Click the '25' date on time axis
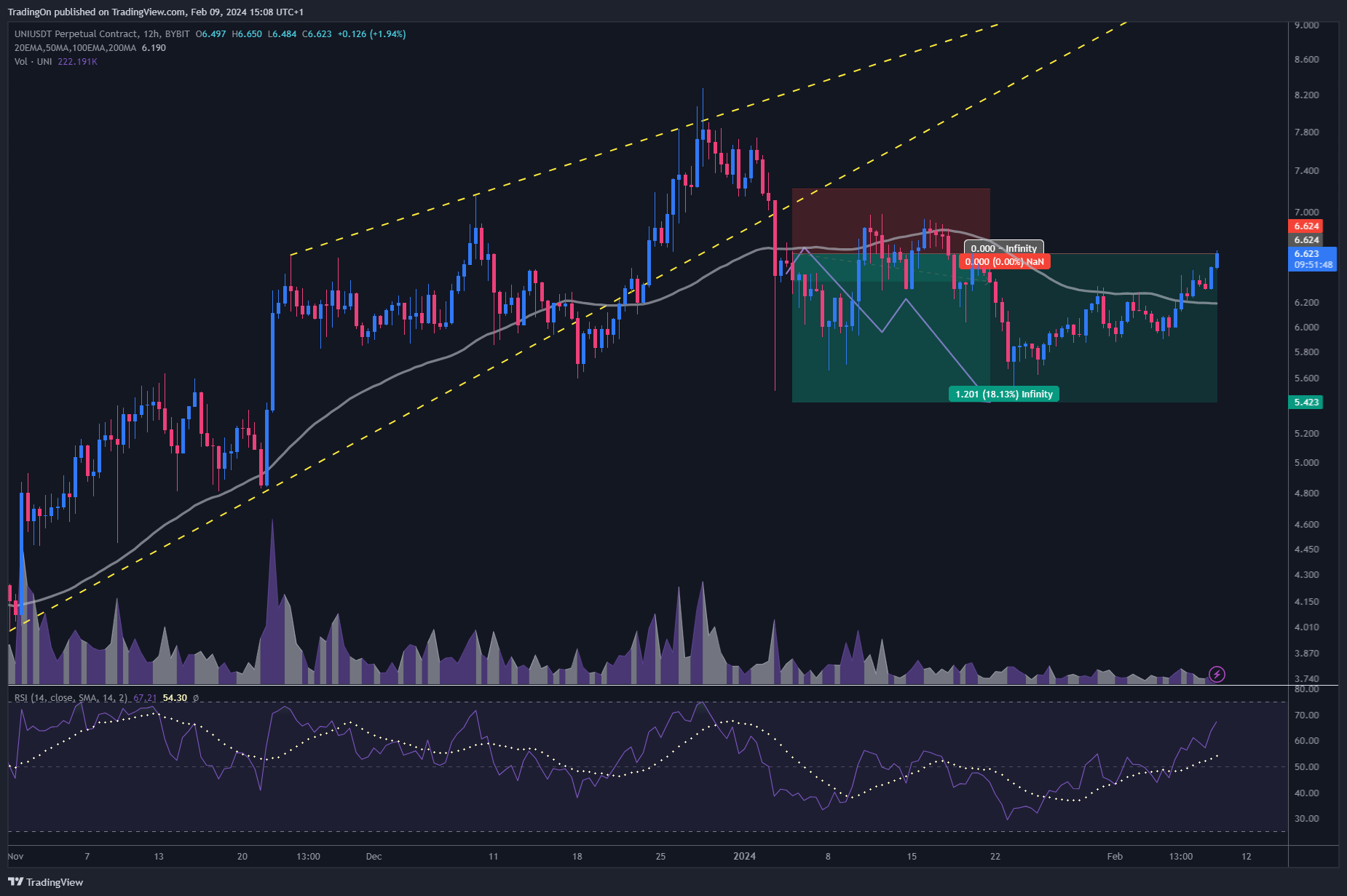Viewport: 1347px width, 896px height. [660, 857]
